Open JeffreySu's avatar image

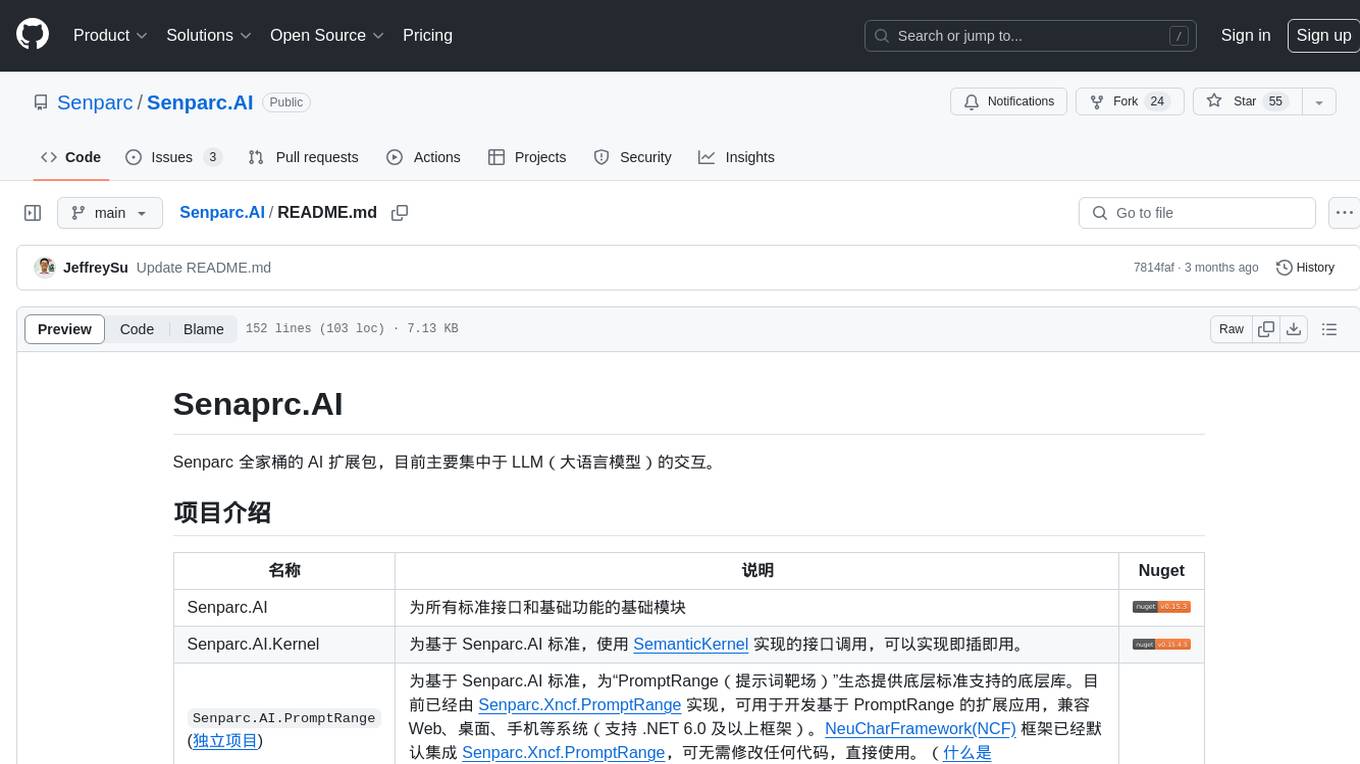[x=44, y=267]
